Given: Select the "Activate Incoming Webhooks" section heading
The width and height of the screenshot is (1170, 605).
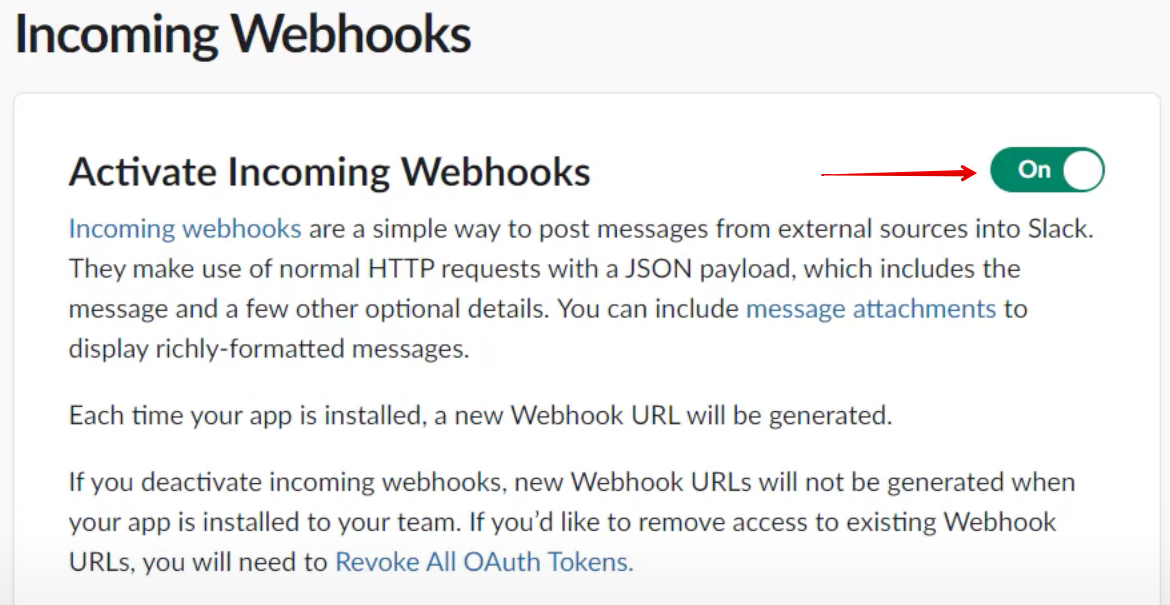Looking at the screenshot, I should click(329, 172).
